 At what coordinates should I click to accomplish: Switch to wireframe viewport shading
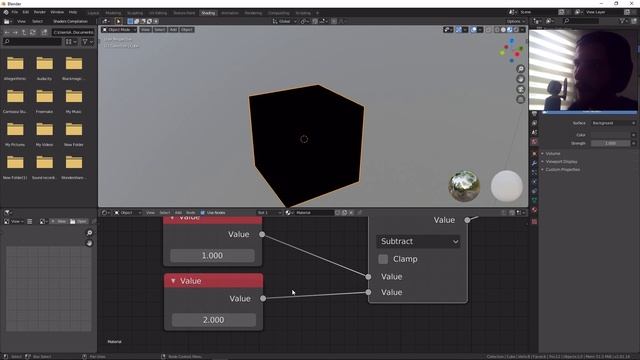(497, 30)
